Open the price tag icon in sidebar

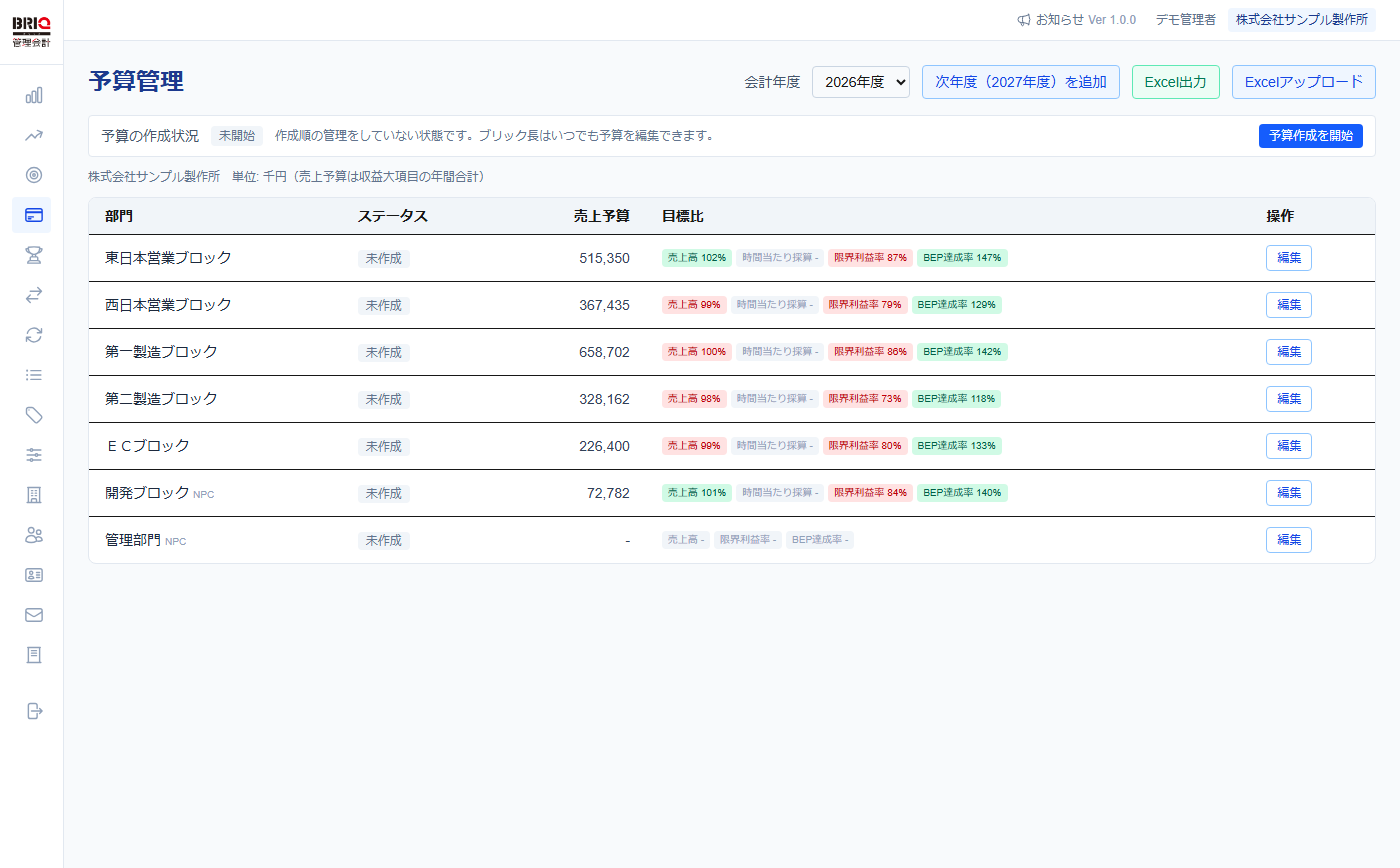click(34, 415)
